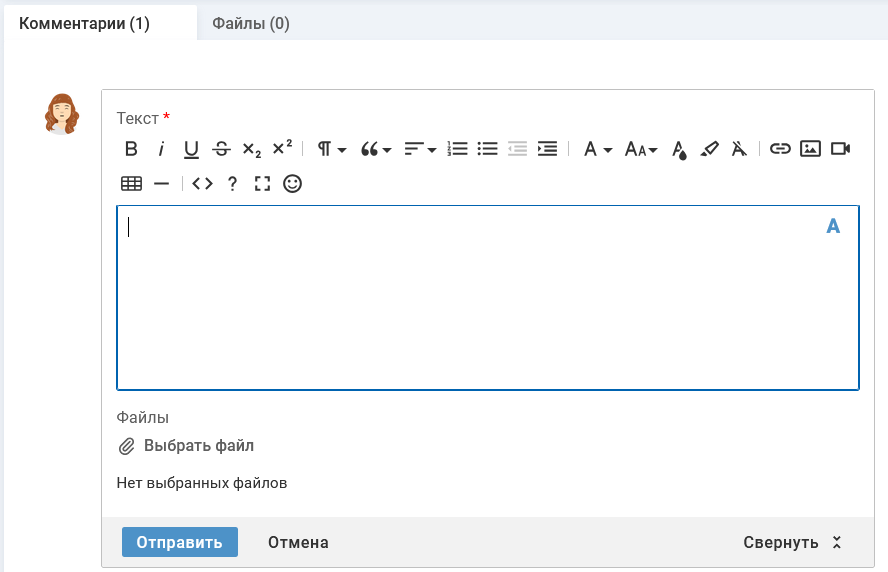This screenshot has height=572, width=888.
Task: Insert a link in the comment
Action: 780,149
